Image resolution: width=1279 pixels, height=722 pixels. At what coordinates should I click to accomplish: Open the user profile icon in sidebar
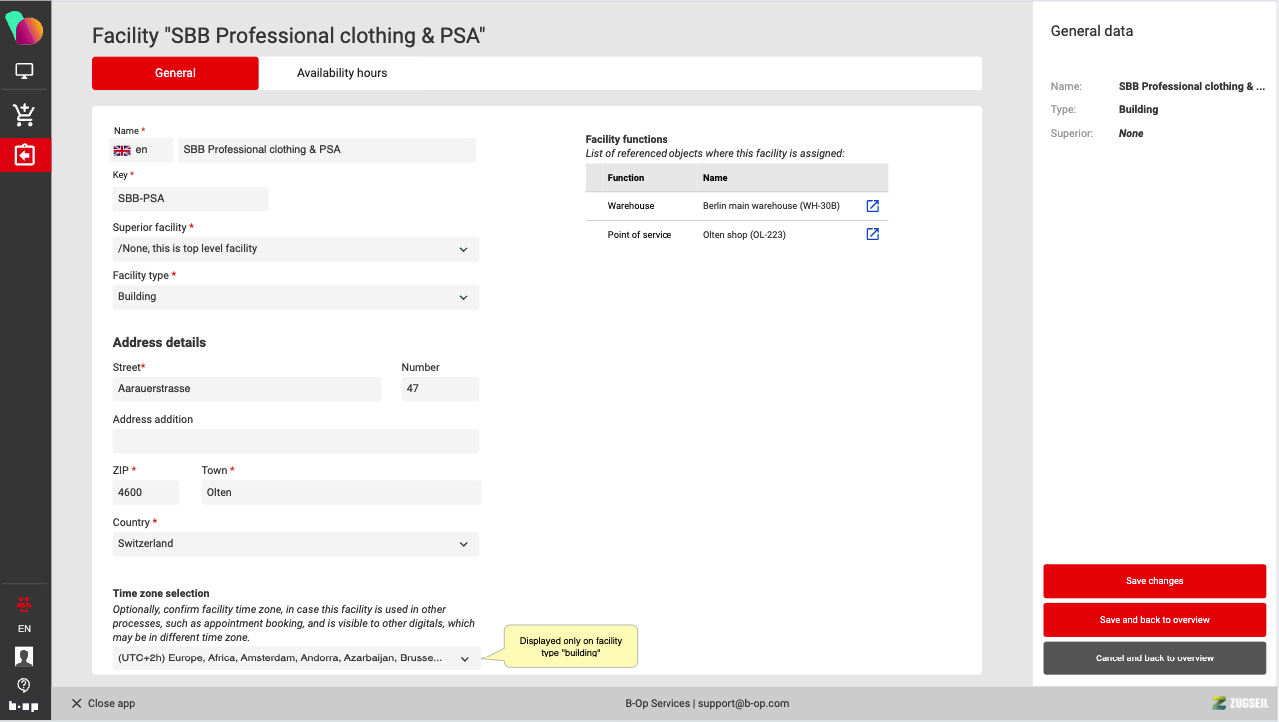click(x=24, y=656)
